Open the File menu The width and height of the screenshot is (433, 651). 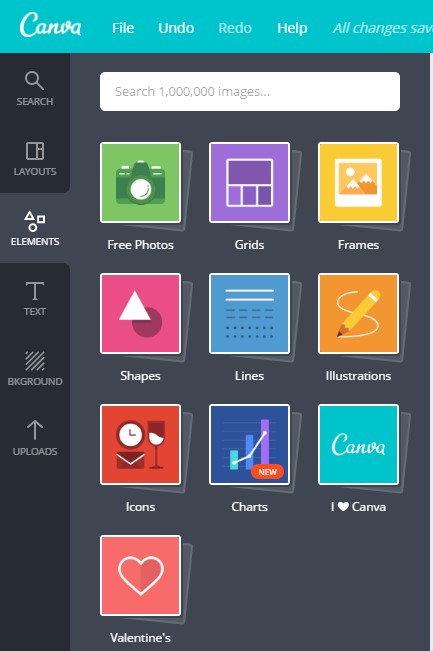click(123, 28)
